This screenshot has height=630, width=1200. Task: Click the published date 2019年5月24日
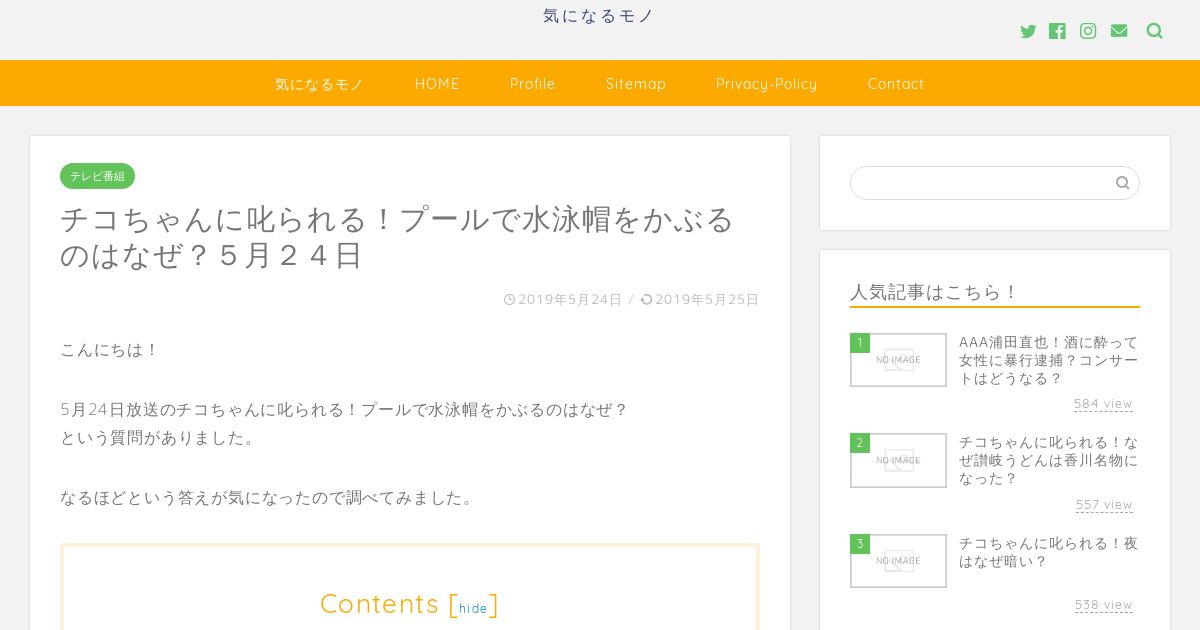point(570,299)
